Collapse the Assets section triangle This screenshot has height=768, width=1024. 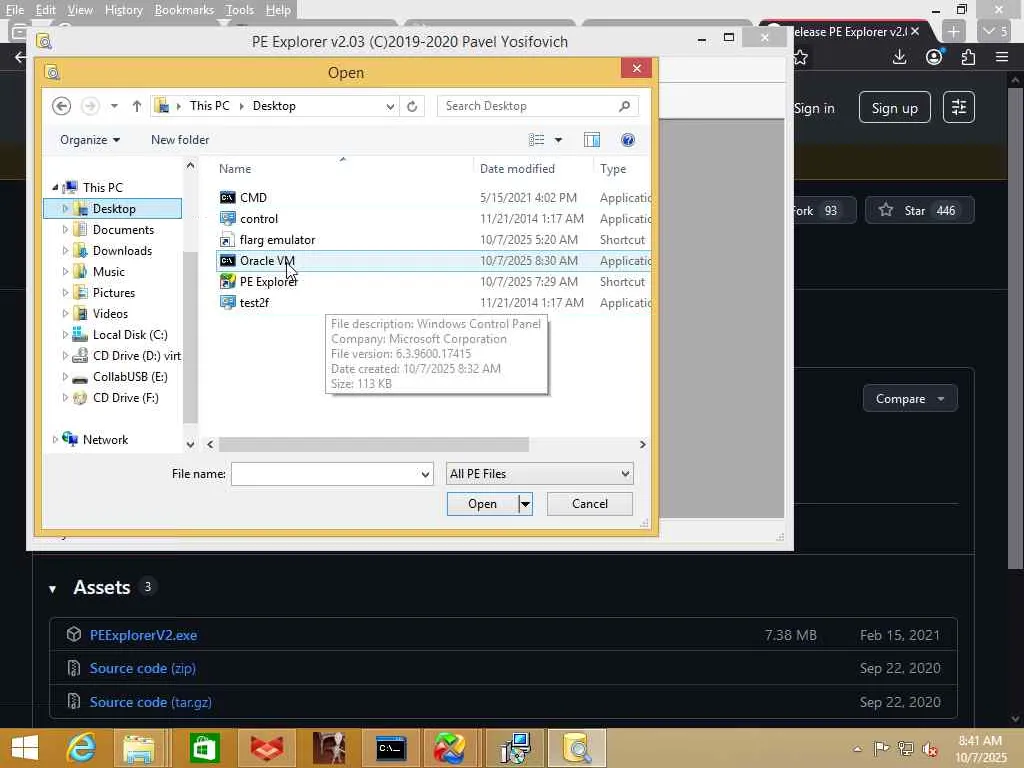coord(52,588)
